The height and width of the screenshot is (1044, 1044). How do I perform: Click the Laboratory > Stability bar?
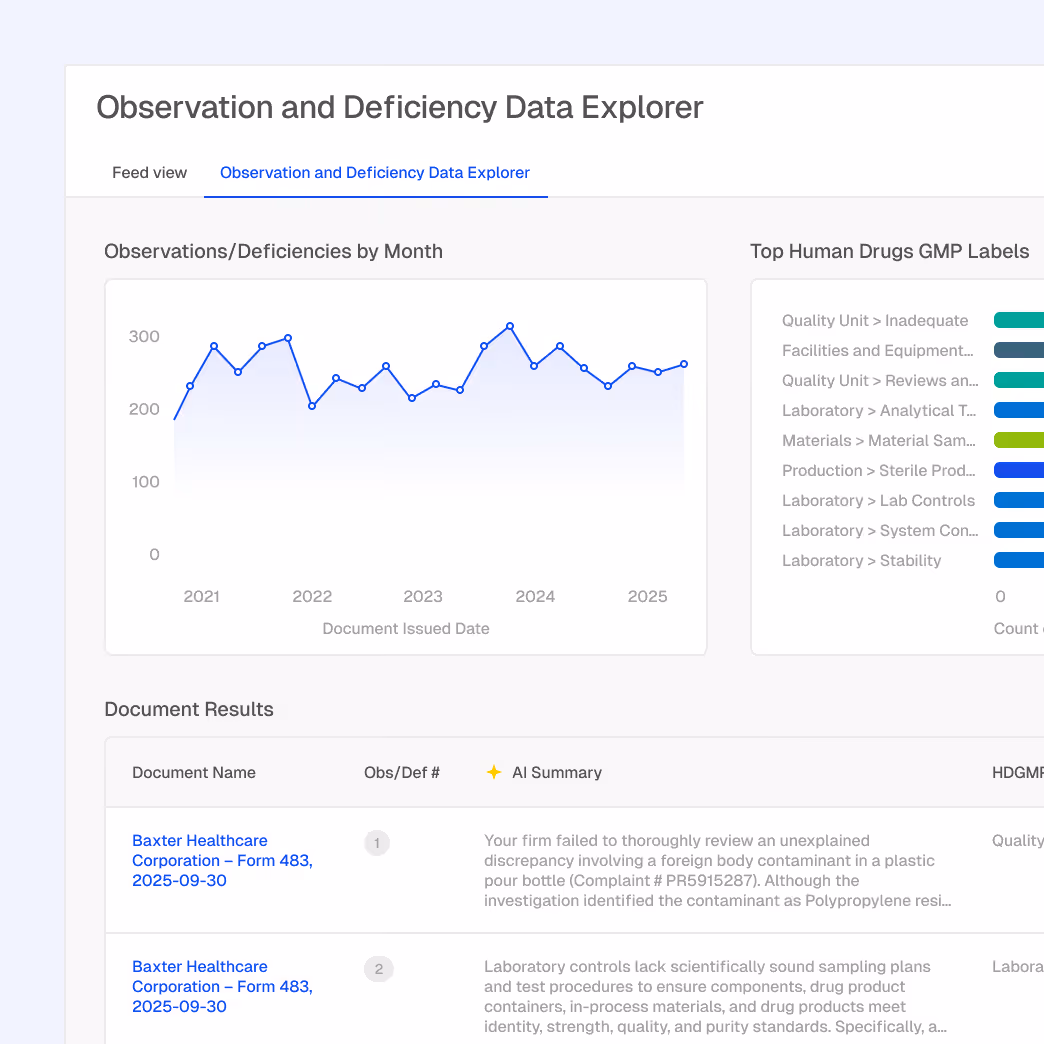(1018, 560)
